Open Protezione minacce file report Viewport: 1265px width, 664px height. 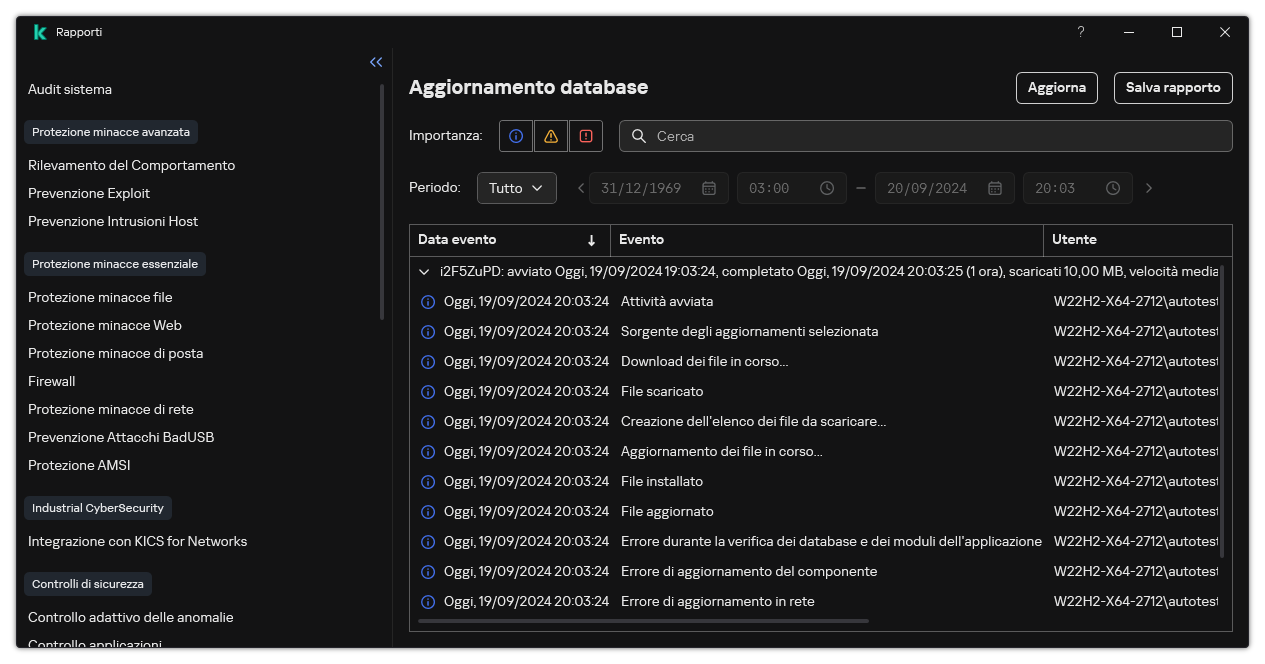click(x=100, y=297)
